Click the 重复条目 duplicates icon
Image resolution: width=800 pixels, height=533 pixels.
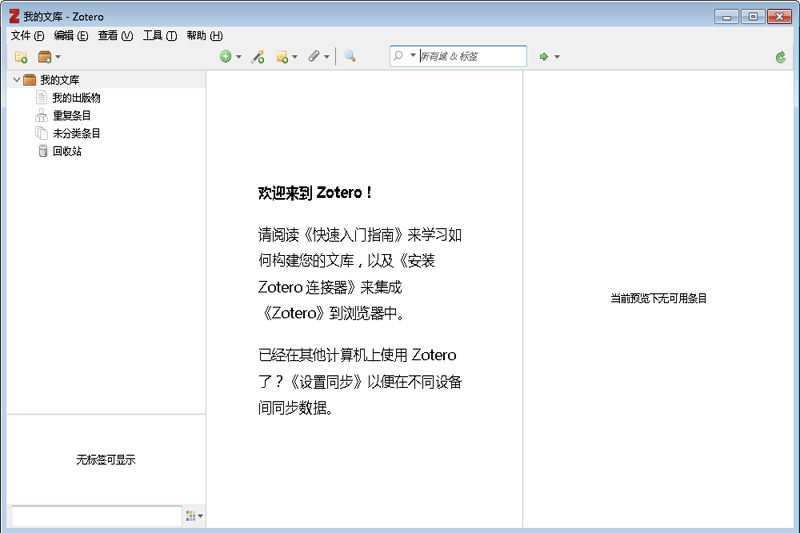coord(41,115)
